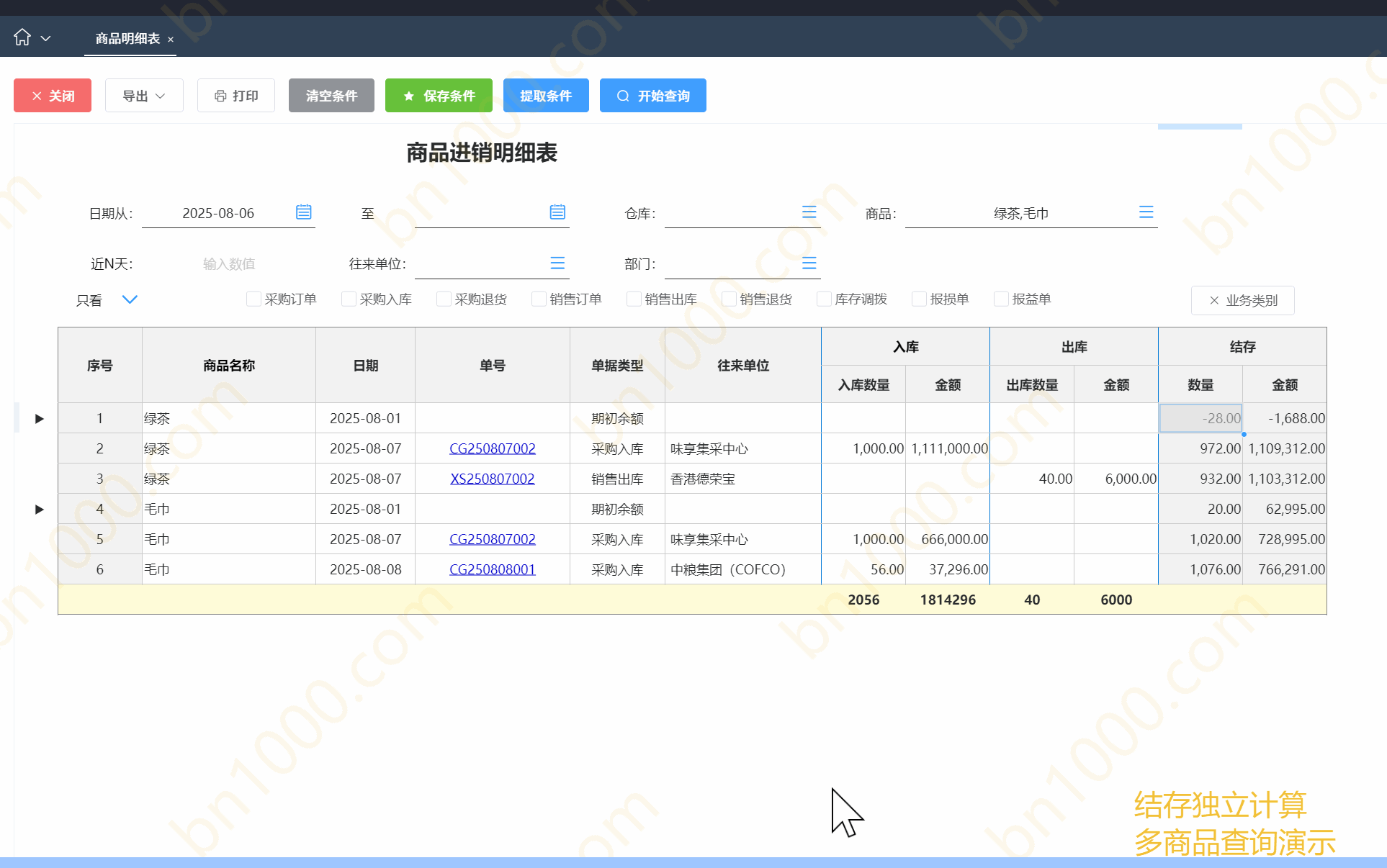
Task: Open the 部门 list selector icon
Action: [809, 263]
